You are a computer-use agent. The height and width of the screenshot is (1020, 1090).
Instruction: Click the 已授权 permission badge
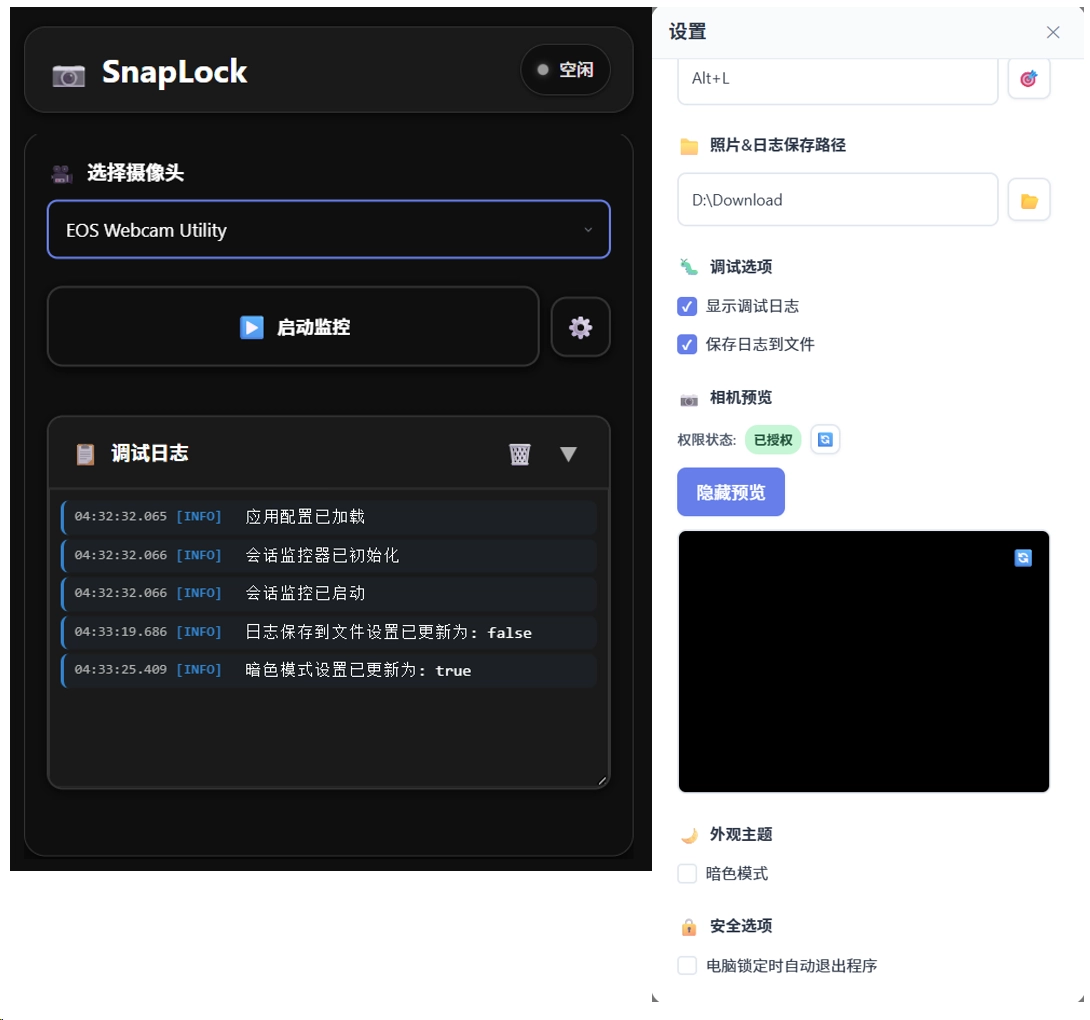773,439
